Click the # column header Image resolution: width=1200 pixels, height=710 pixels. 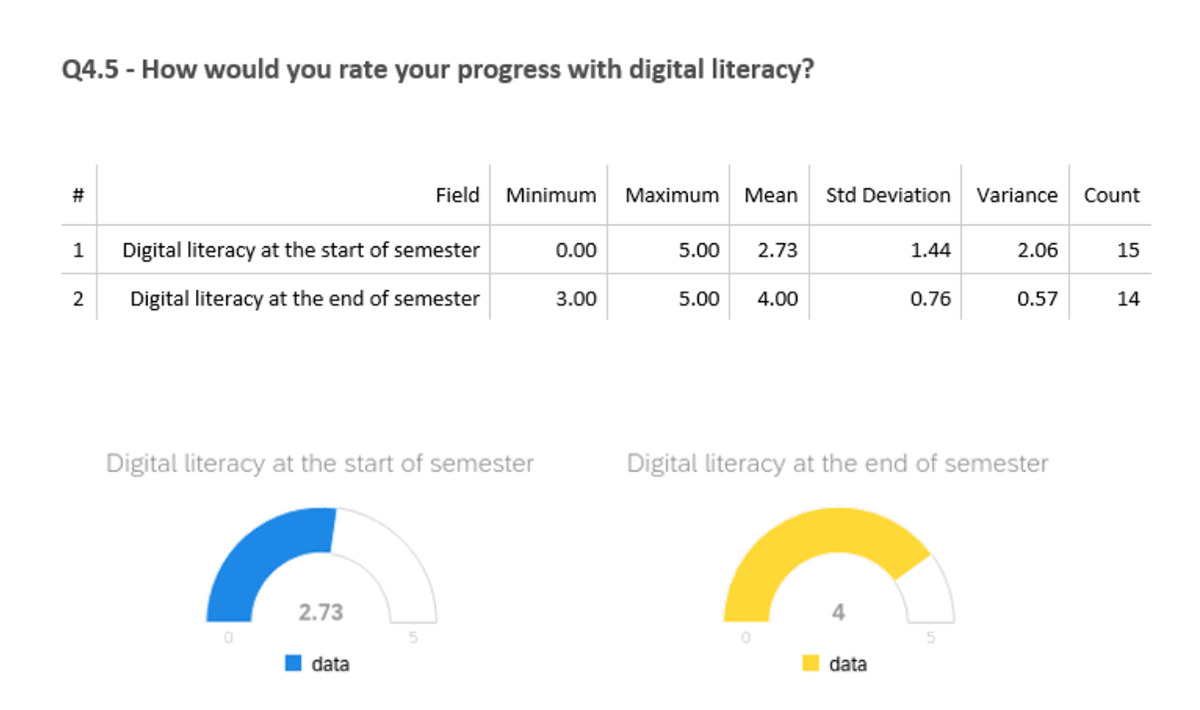click(x=78, y=196)
